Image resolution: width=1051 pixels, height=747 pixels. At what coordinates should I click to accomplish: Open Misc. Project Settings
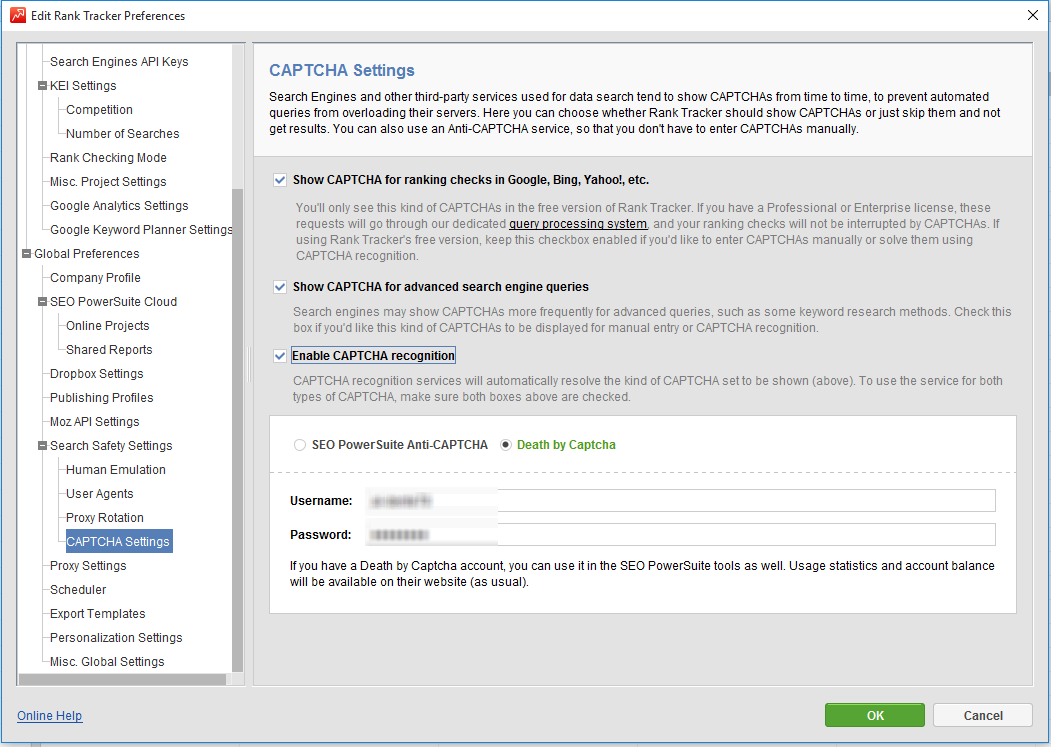[x=108, y=182]
